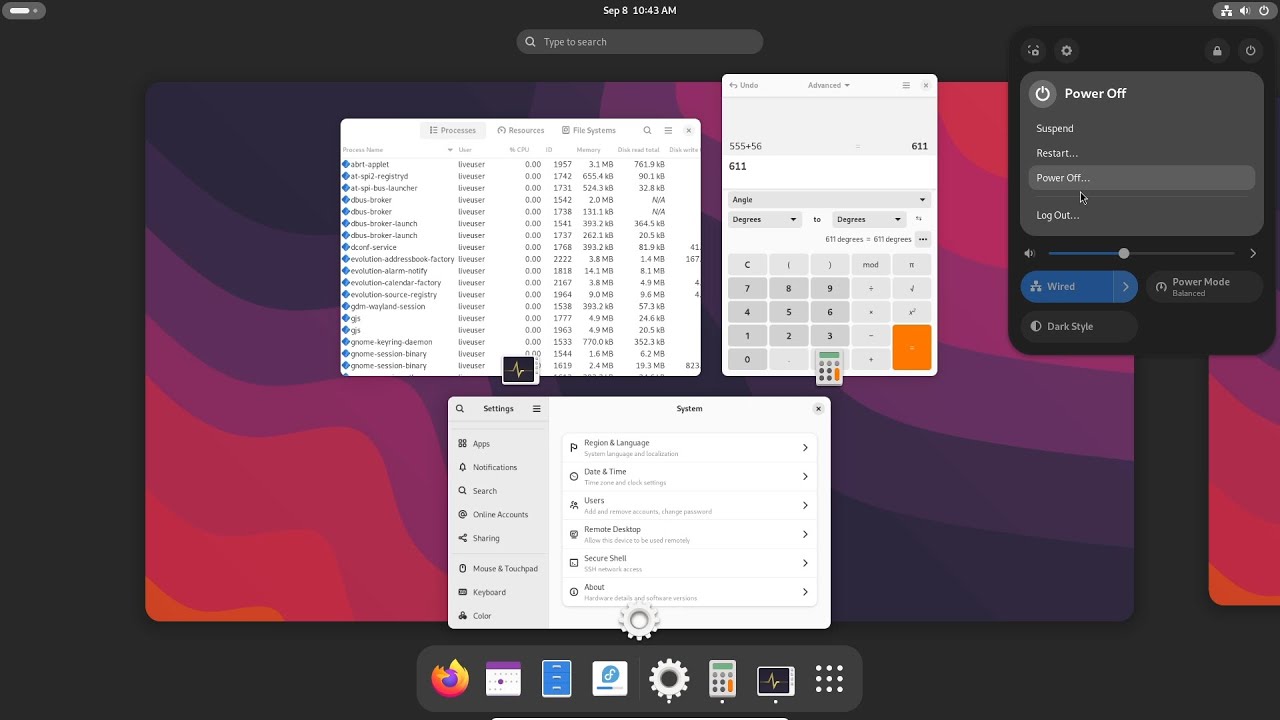1280x720 pixels.
Task: Open the System Monitor hamburger menu
Action: tap(668, 130)
